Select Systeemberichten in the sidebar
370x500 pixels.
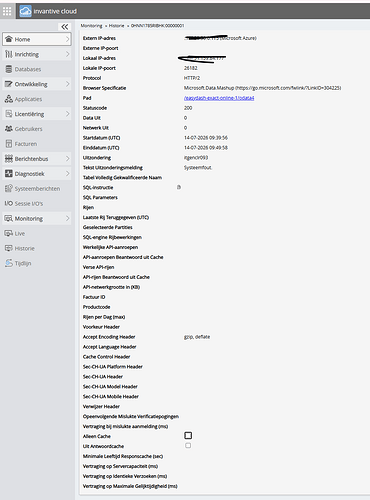37,188
